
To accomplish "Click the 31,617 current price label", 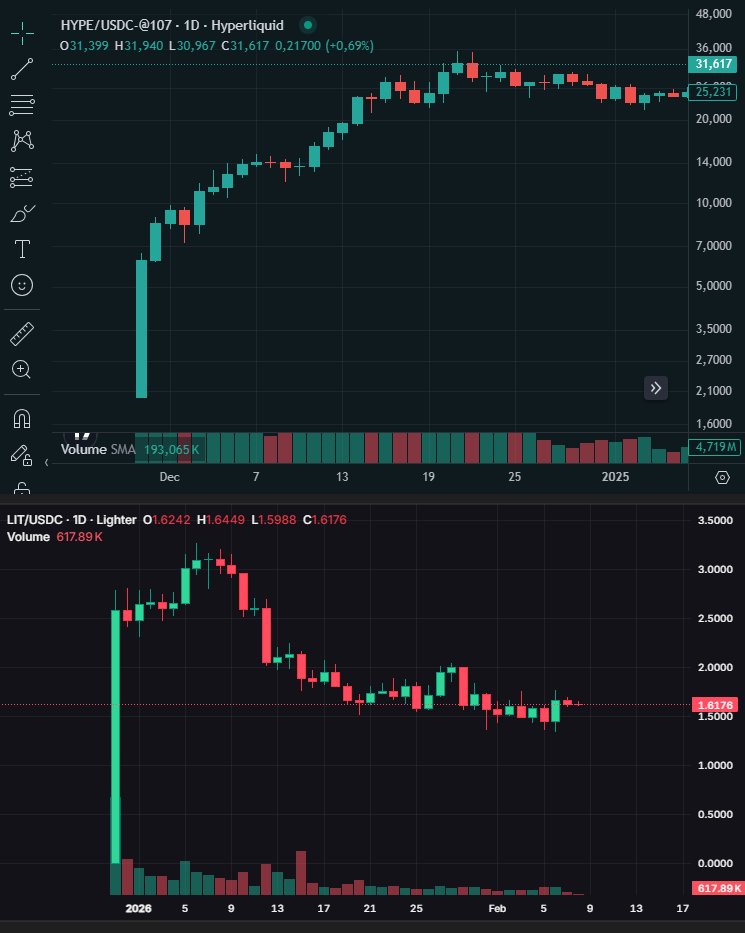I will click(x=713, y=65).
